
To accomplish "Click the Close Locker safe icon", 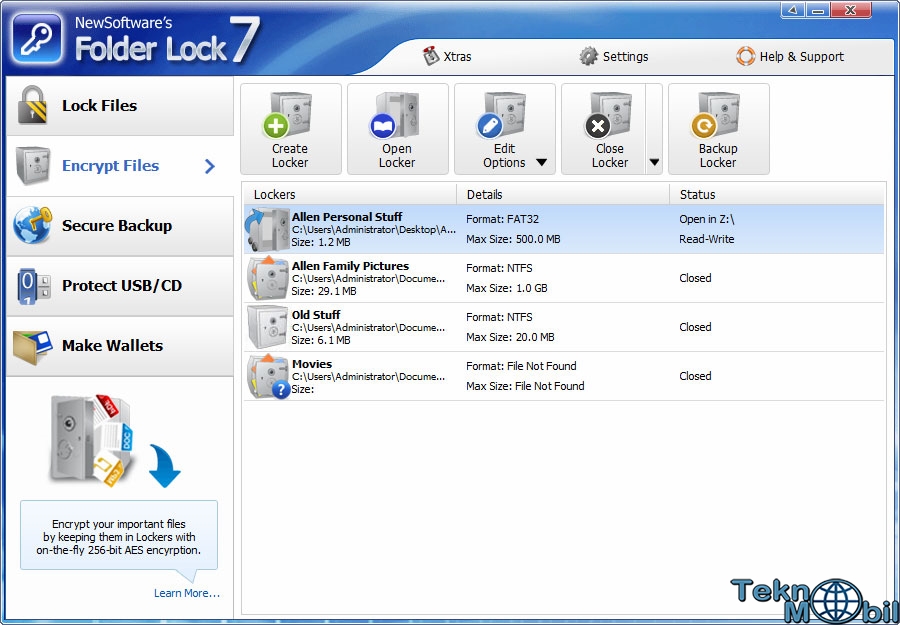I will (609, 115).
